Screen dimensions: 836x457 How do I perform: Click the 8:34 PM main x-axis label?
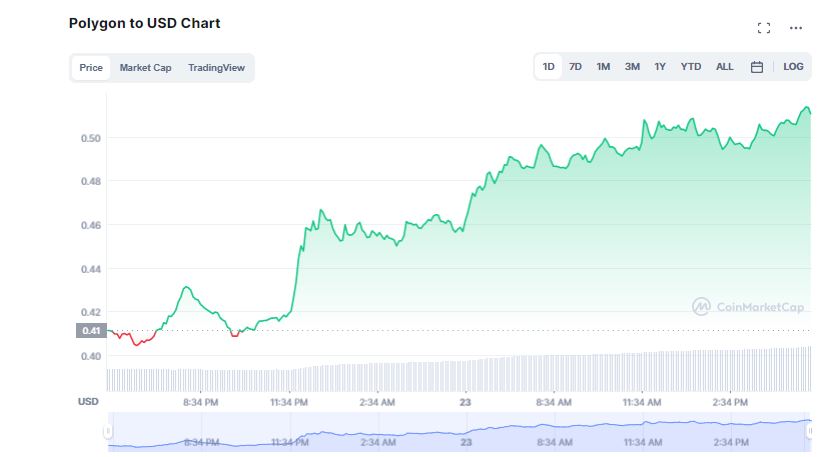[200, 402]
